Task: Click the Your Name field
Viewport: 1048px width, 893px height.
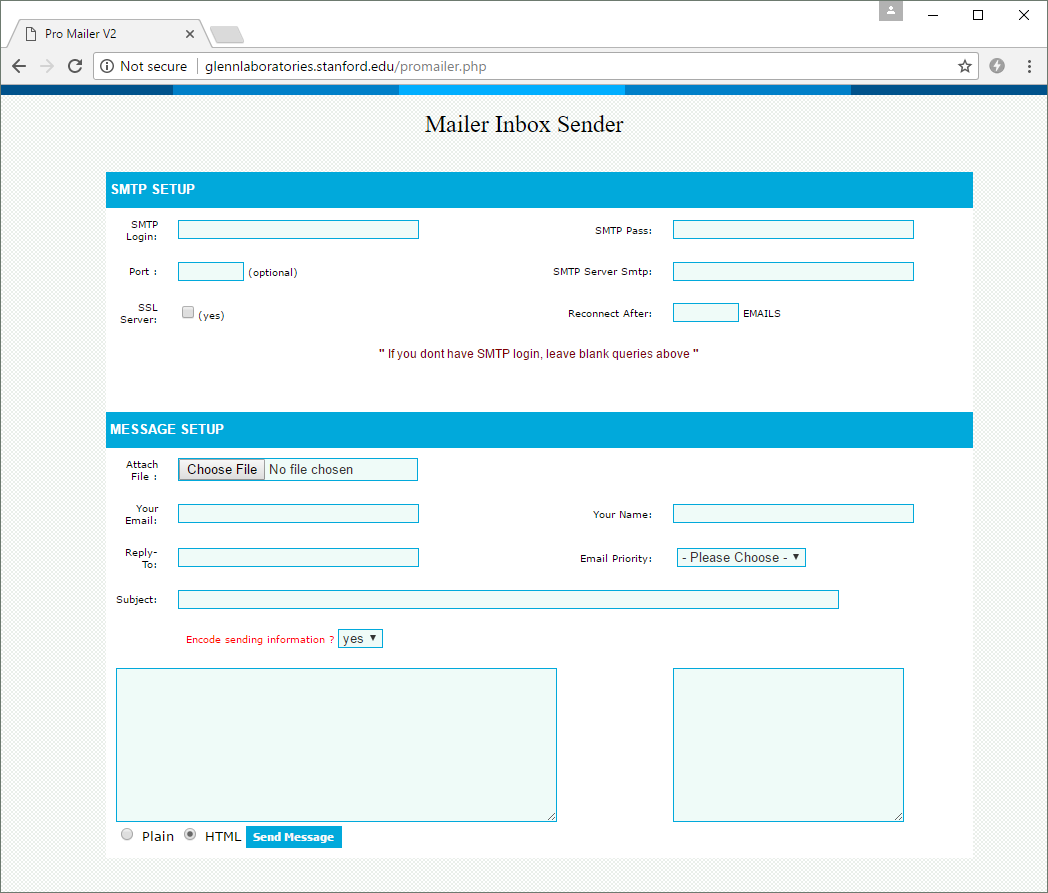Action: [x=793, y=513]
